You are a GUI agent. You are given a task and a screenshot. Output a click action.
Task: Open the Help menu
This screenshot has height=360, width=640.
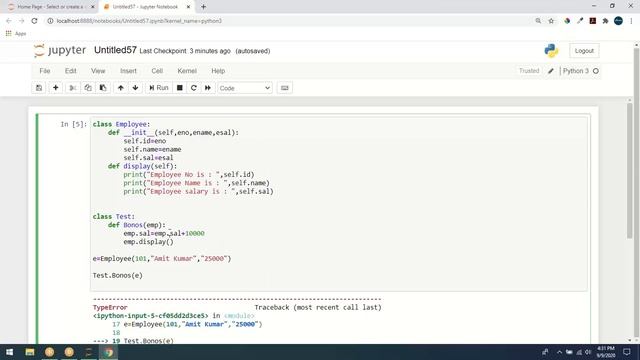218,71
